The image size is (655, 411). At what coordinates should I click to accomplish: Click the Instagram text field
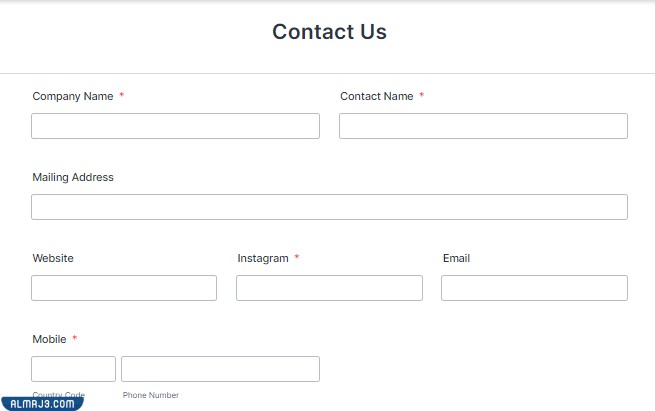(x=329, y=288)
